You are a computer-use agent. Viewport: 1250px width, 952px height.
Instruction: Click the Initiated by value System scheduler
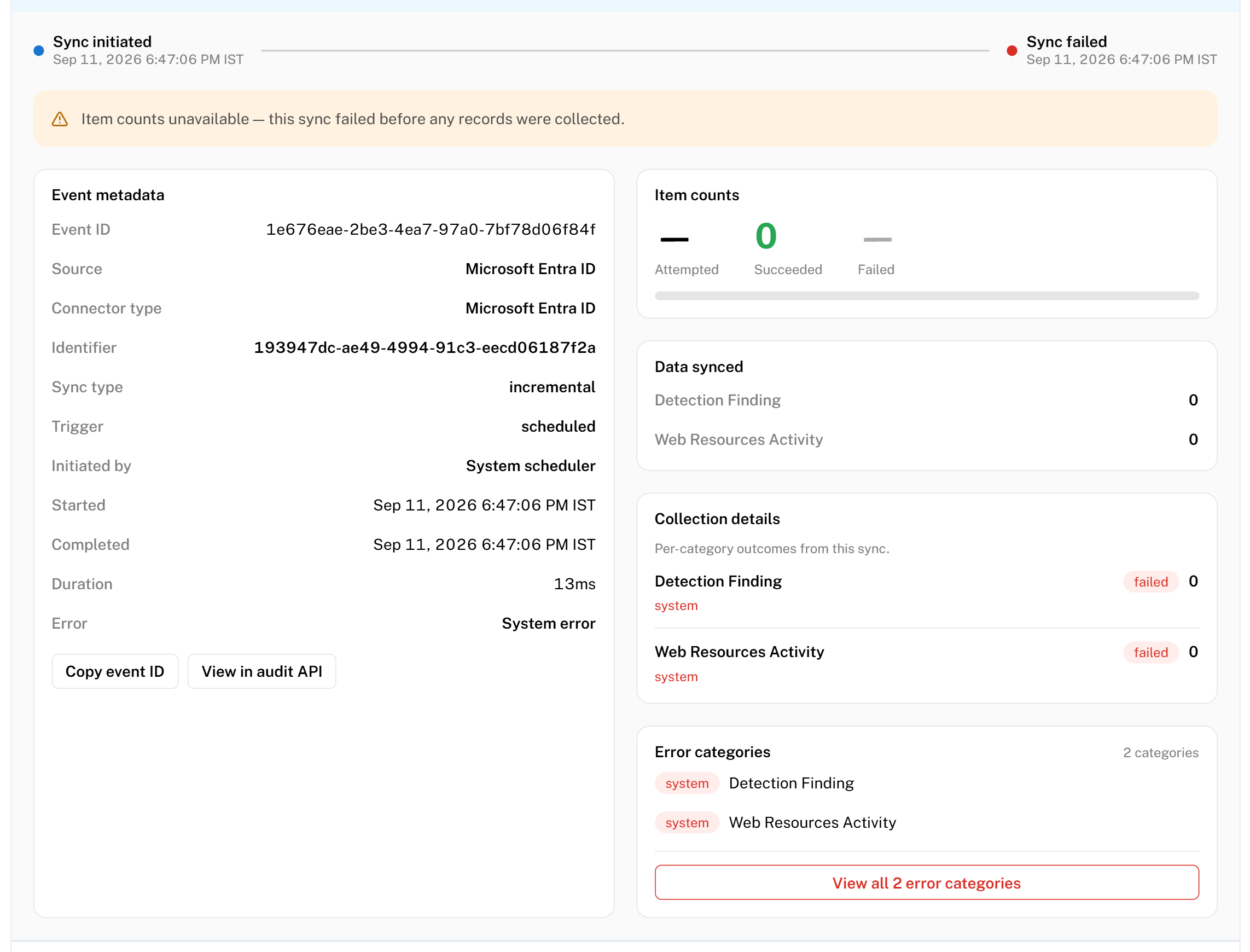[531, 466]
